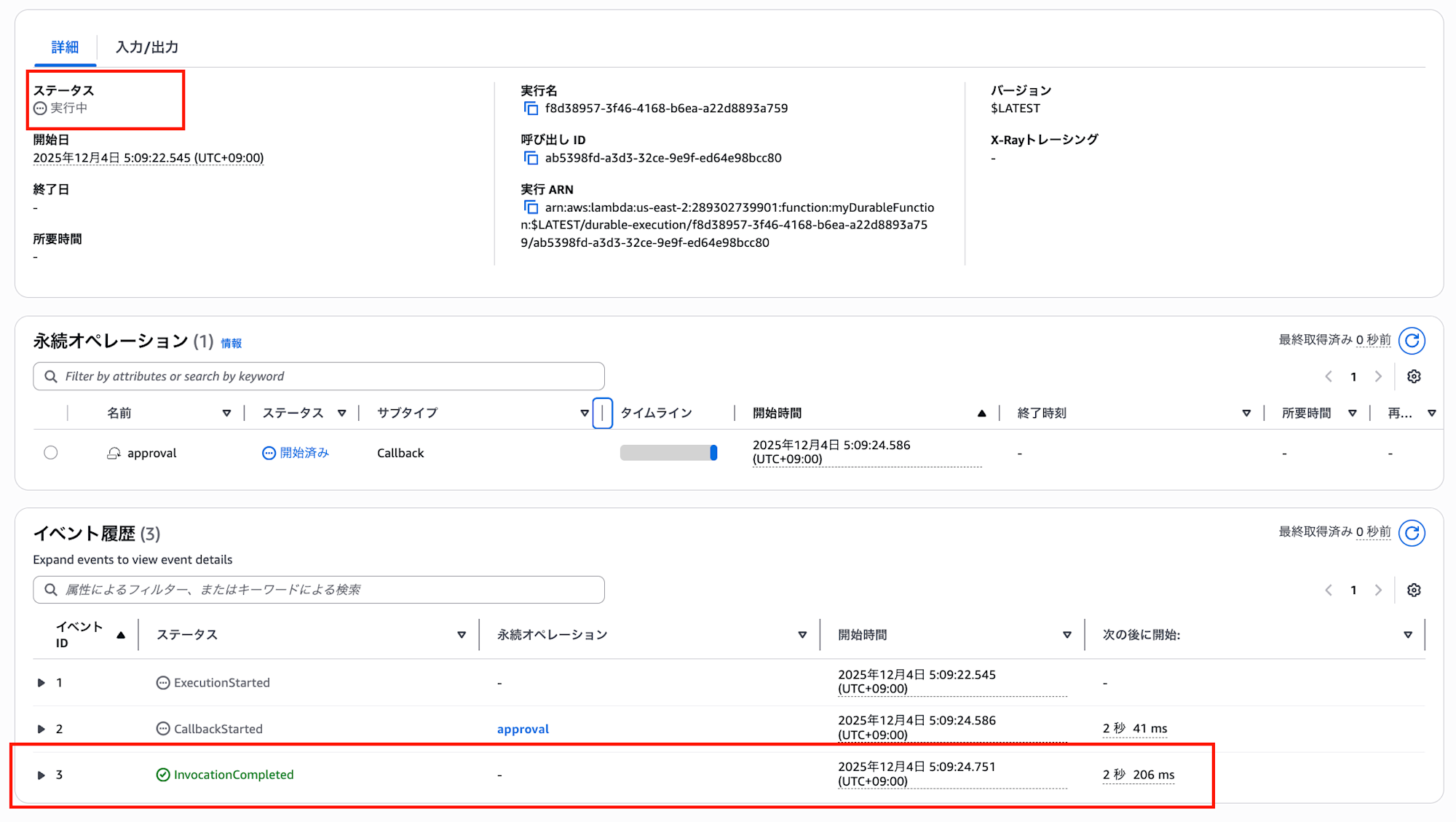The height and width of the screenshot is (822, 1456).
Task: Switch to the 入力/出力 tab
Action: 147,47
